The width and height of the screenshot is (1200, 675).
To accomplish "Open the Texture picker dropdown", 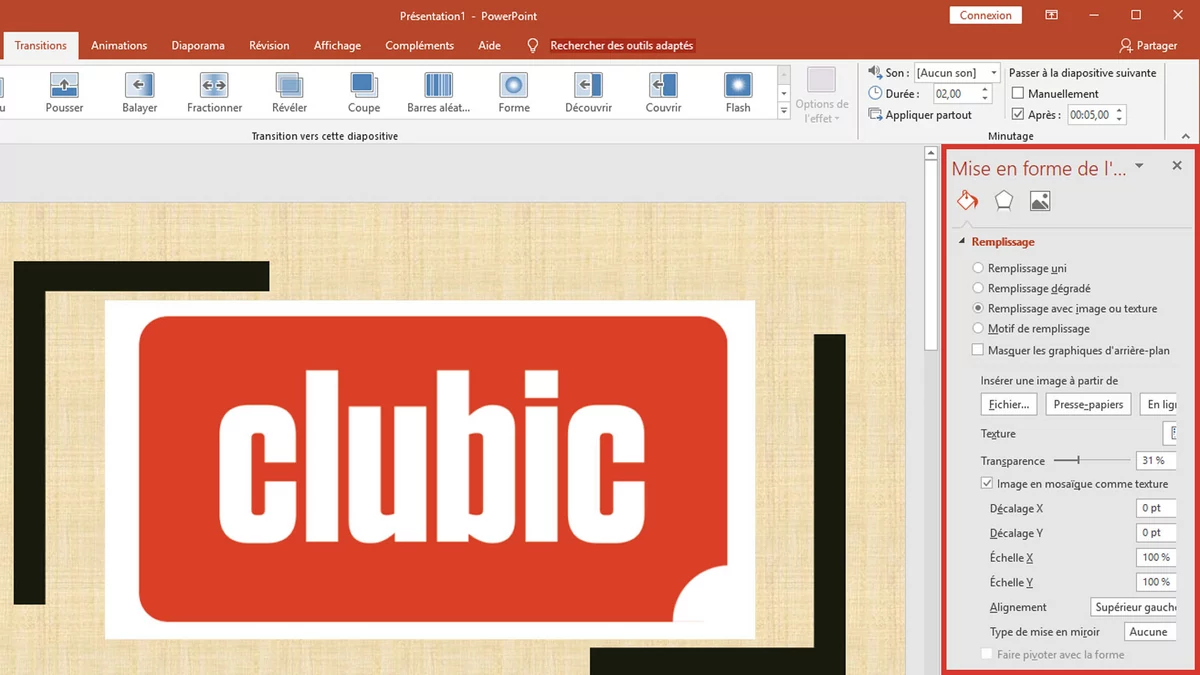I will click(1170, 433).
